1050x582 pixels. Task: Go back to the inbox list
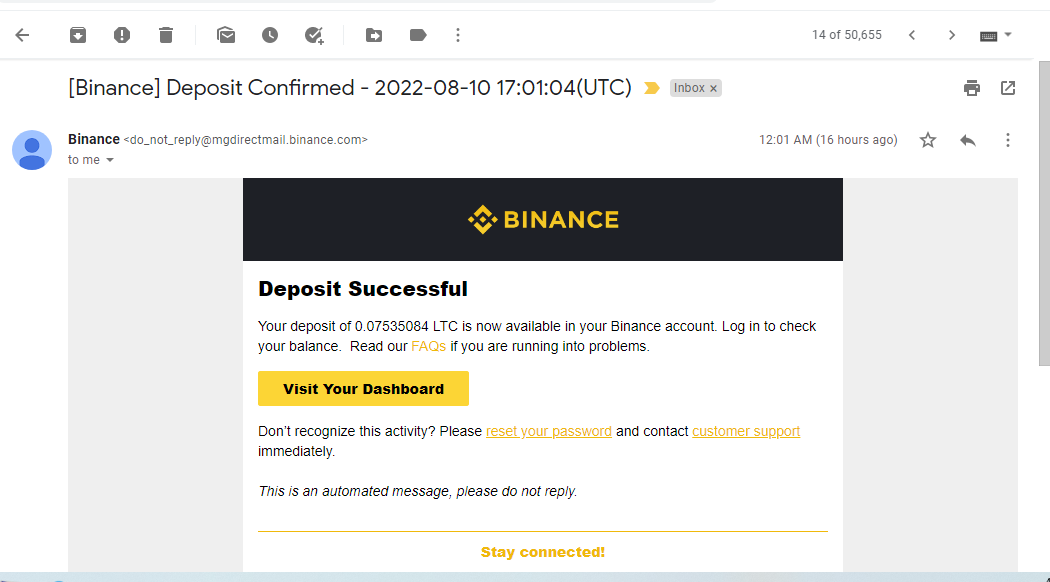[x=22, y=35]
